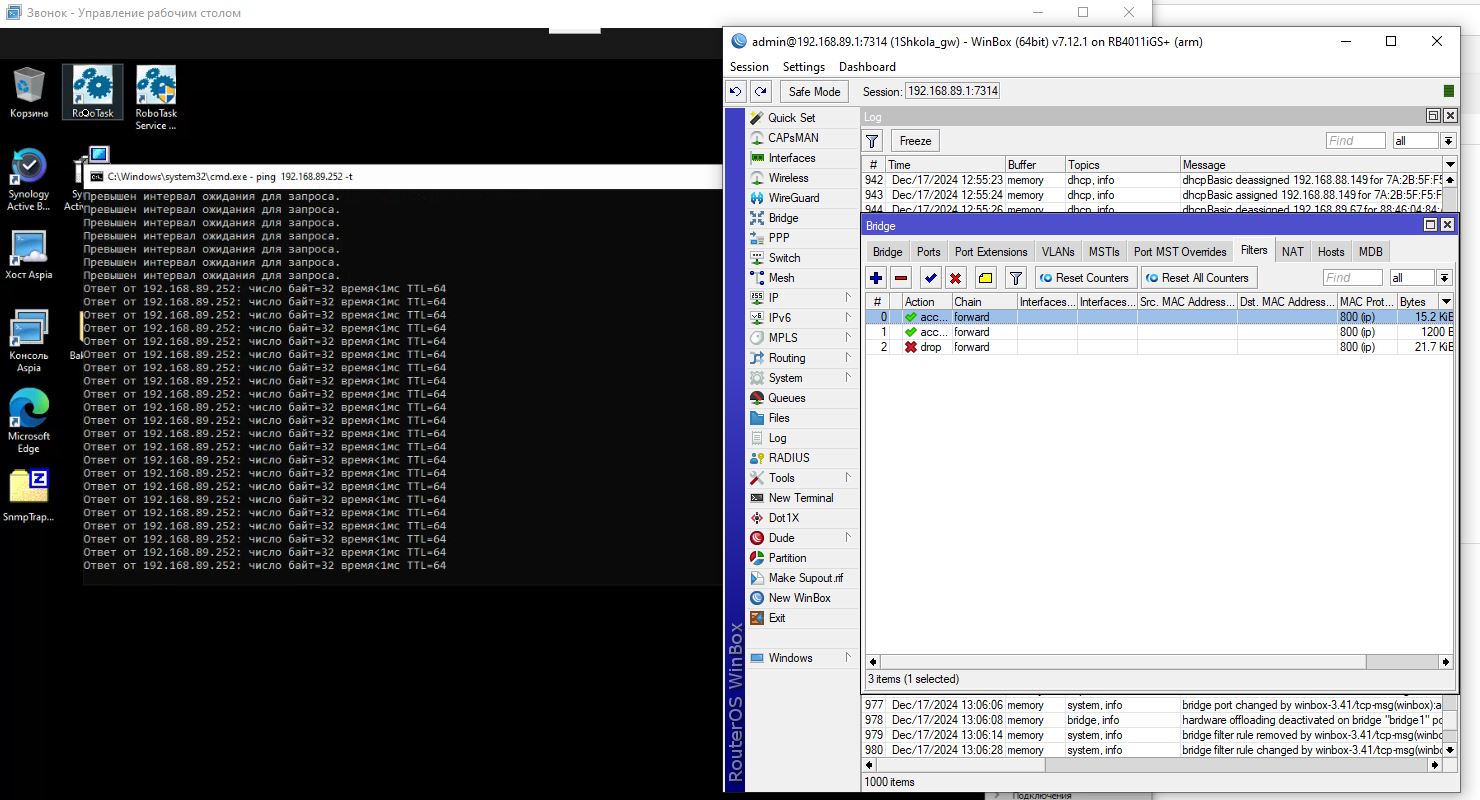Click the Reset Counters button
The image size is (1480, 800).
1085,278
